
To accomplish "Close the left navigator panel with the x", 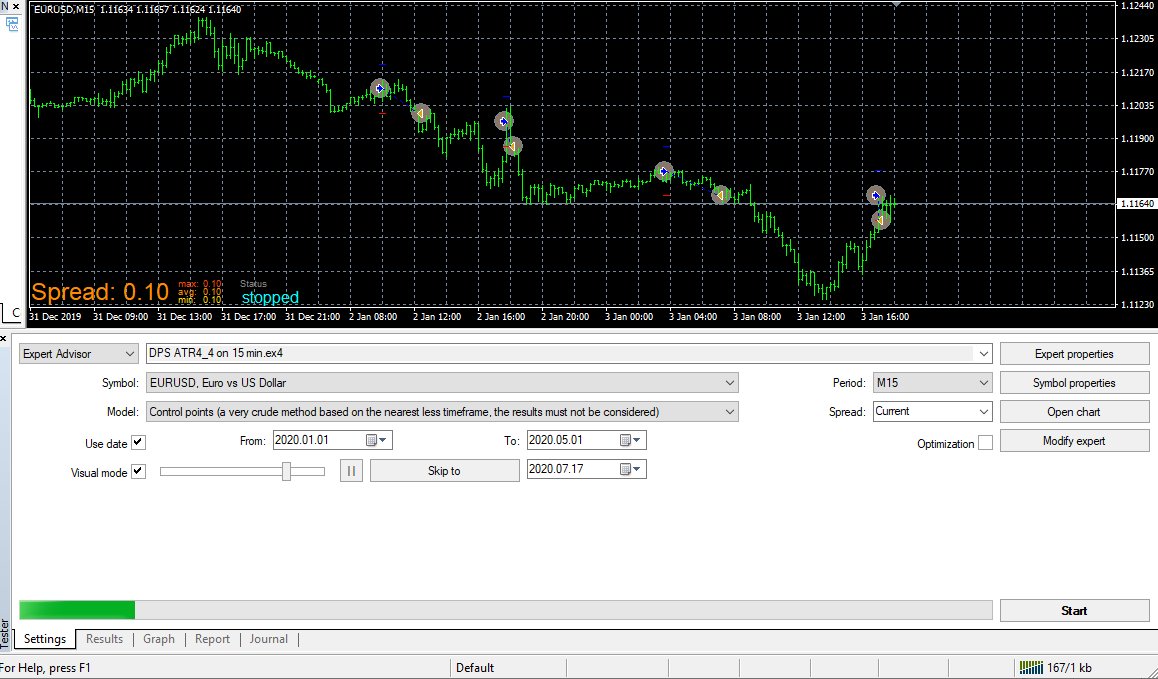I will (16, 6).
